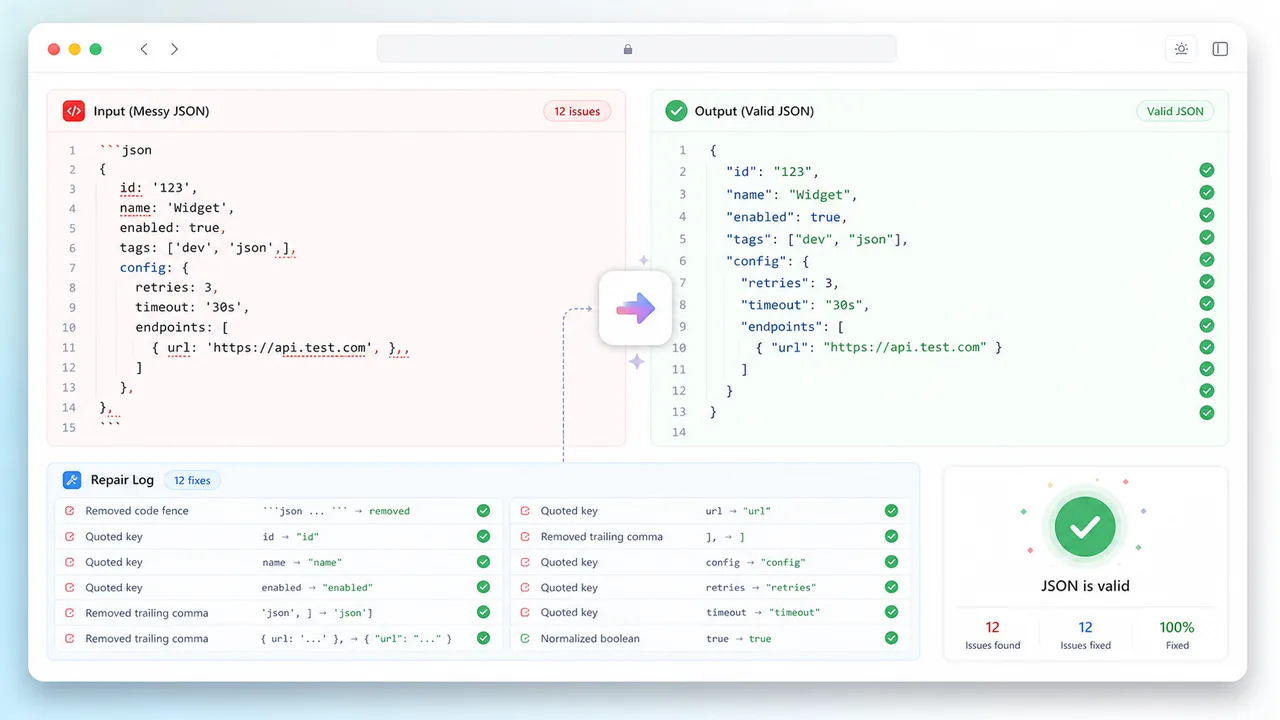1280x720 pixels.
Task: Click the browser back arrow
Action: coord(144,49)
